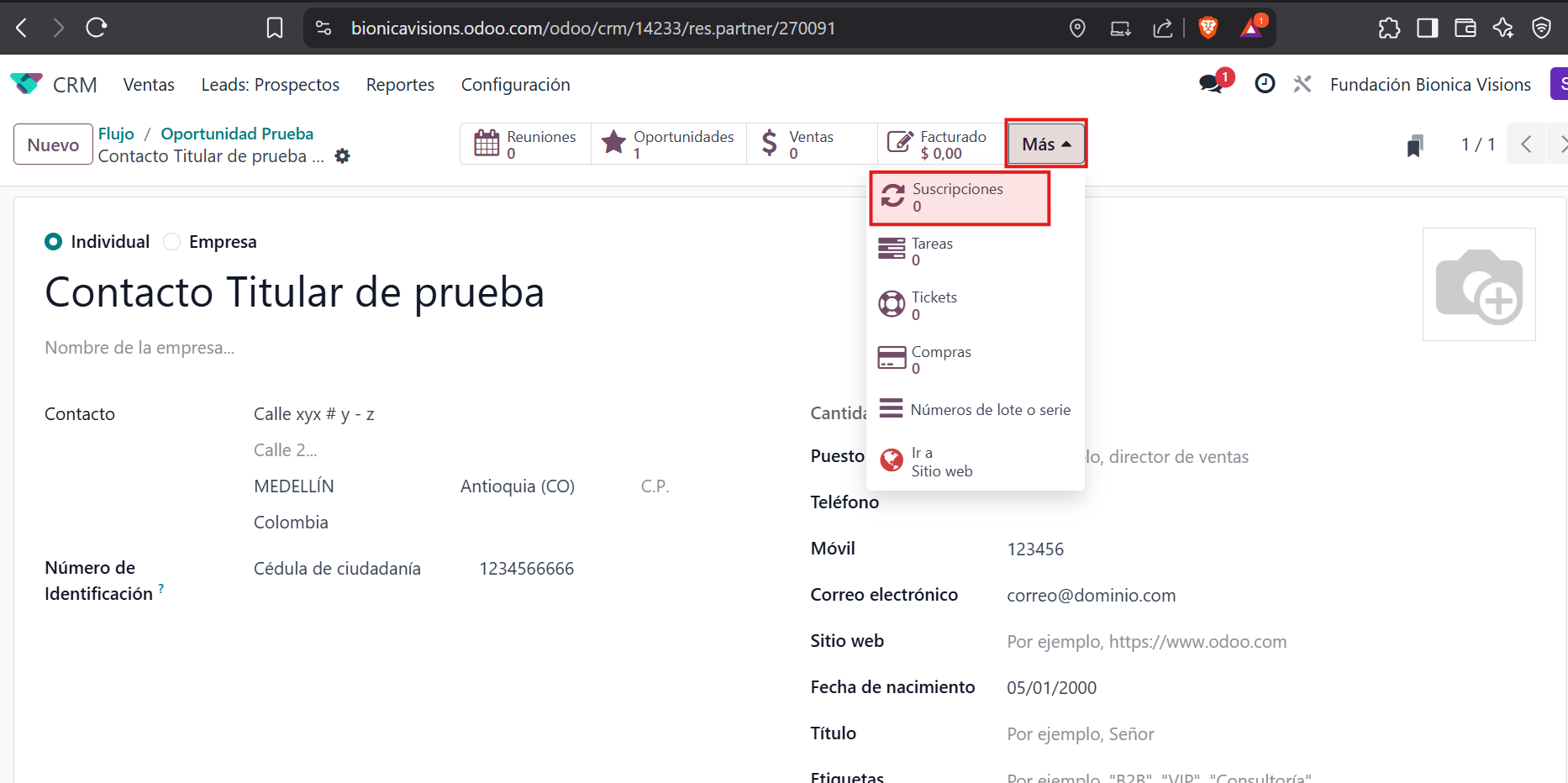Go to Oportunidad Prueba breadcrumb link
The height and width of the screenshot is (783, 1568).
click(237, 134)
